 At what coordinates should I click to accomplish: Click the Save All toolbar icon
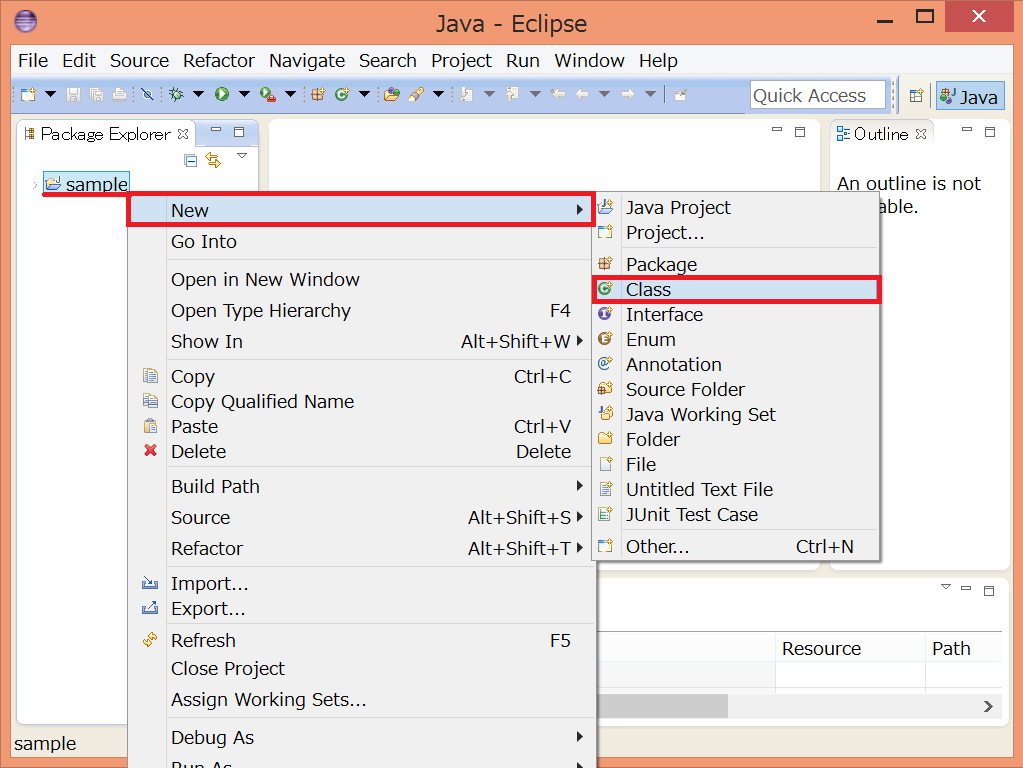(x=97, y=95)
